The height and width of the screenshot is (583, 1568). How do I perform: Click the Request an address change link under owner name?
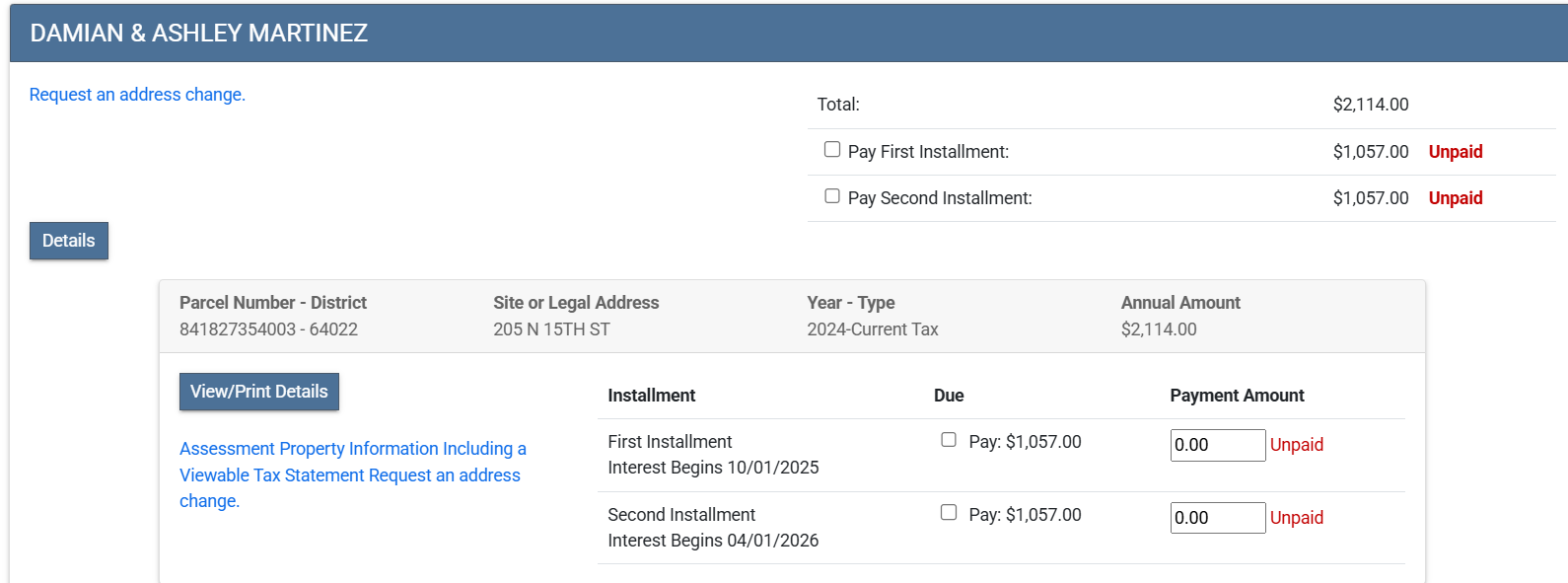(137, 95)
